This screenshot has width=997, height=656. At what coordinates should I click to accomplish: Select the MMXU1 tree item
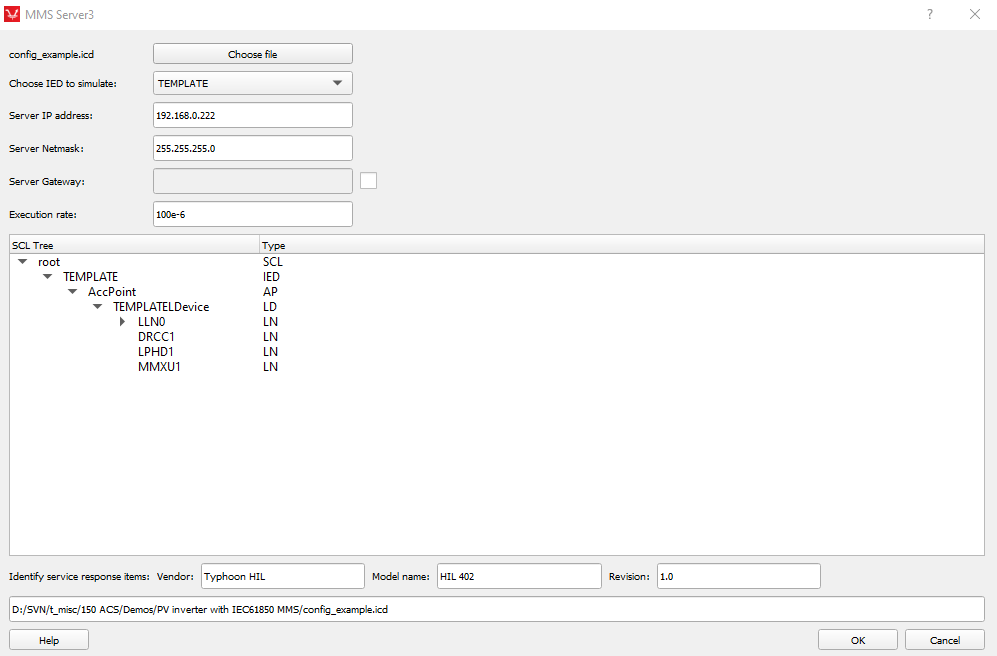point(158,367)
